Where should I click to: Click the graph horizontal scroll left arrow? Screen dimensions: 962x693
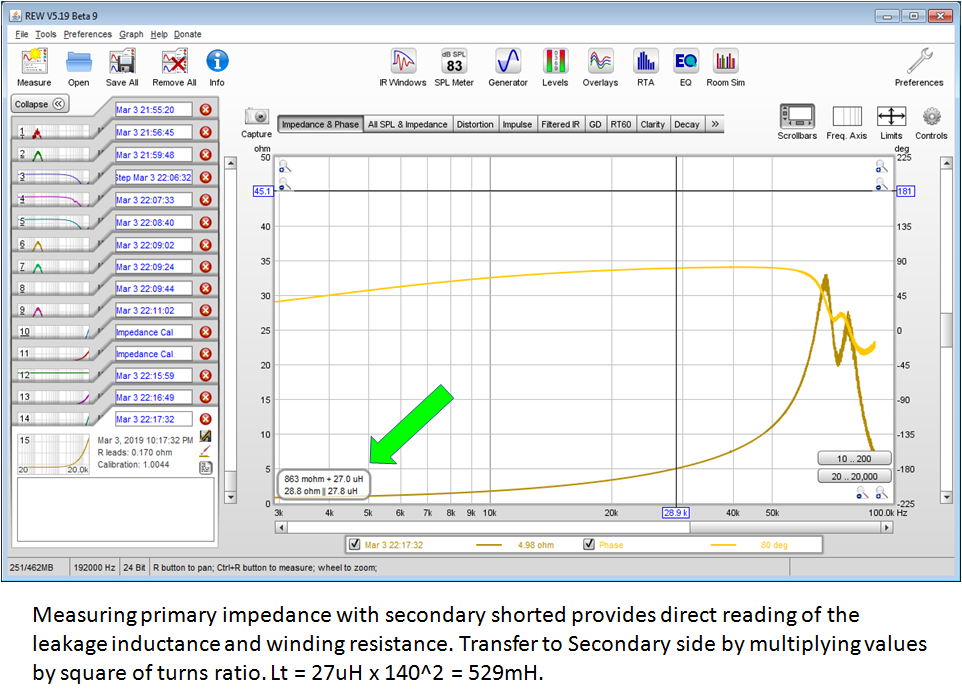pos(281,527)
